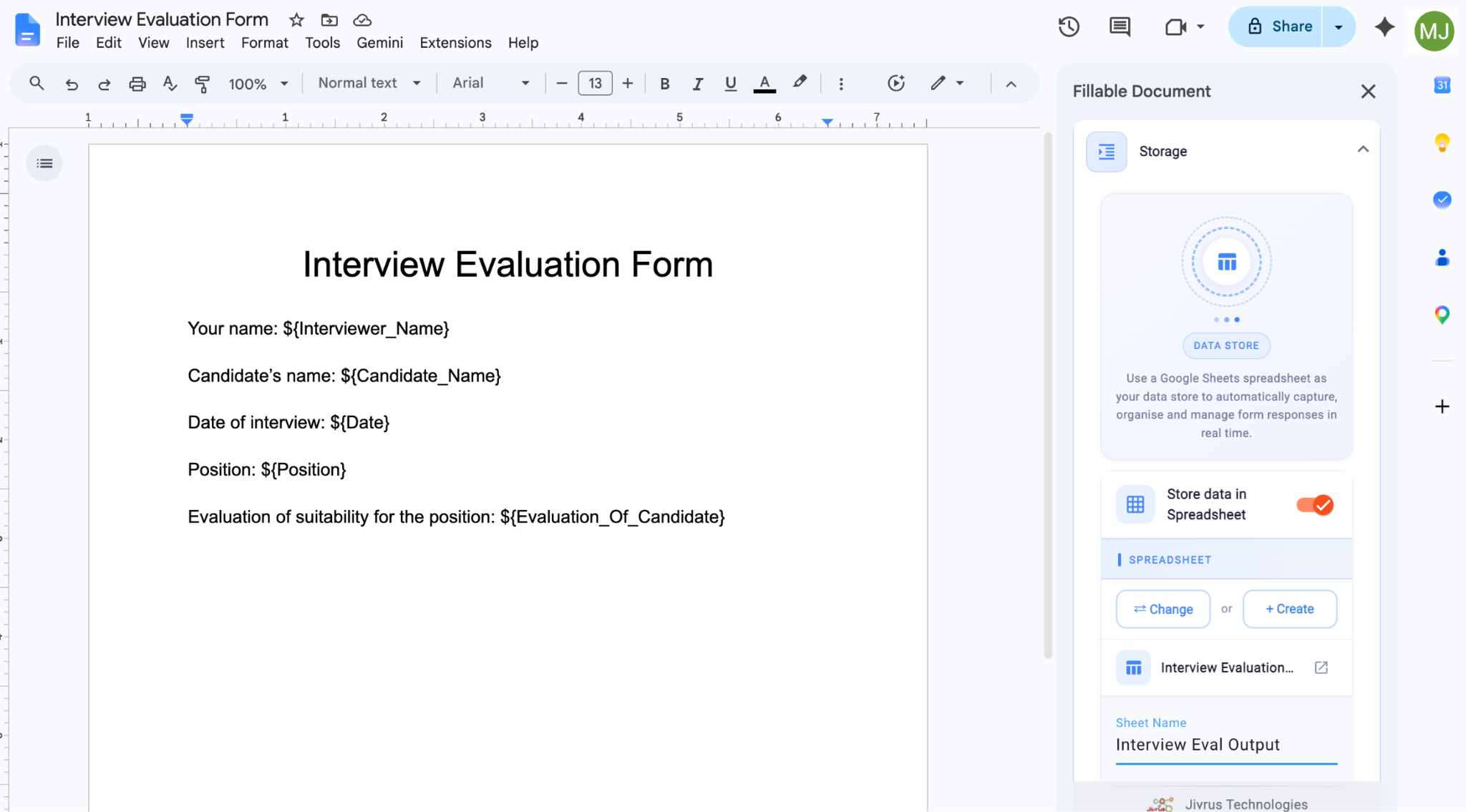Open the View menu
This screenshot has width=1466, height=812.
pyautogui.click(x=154, y=43)
